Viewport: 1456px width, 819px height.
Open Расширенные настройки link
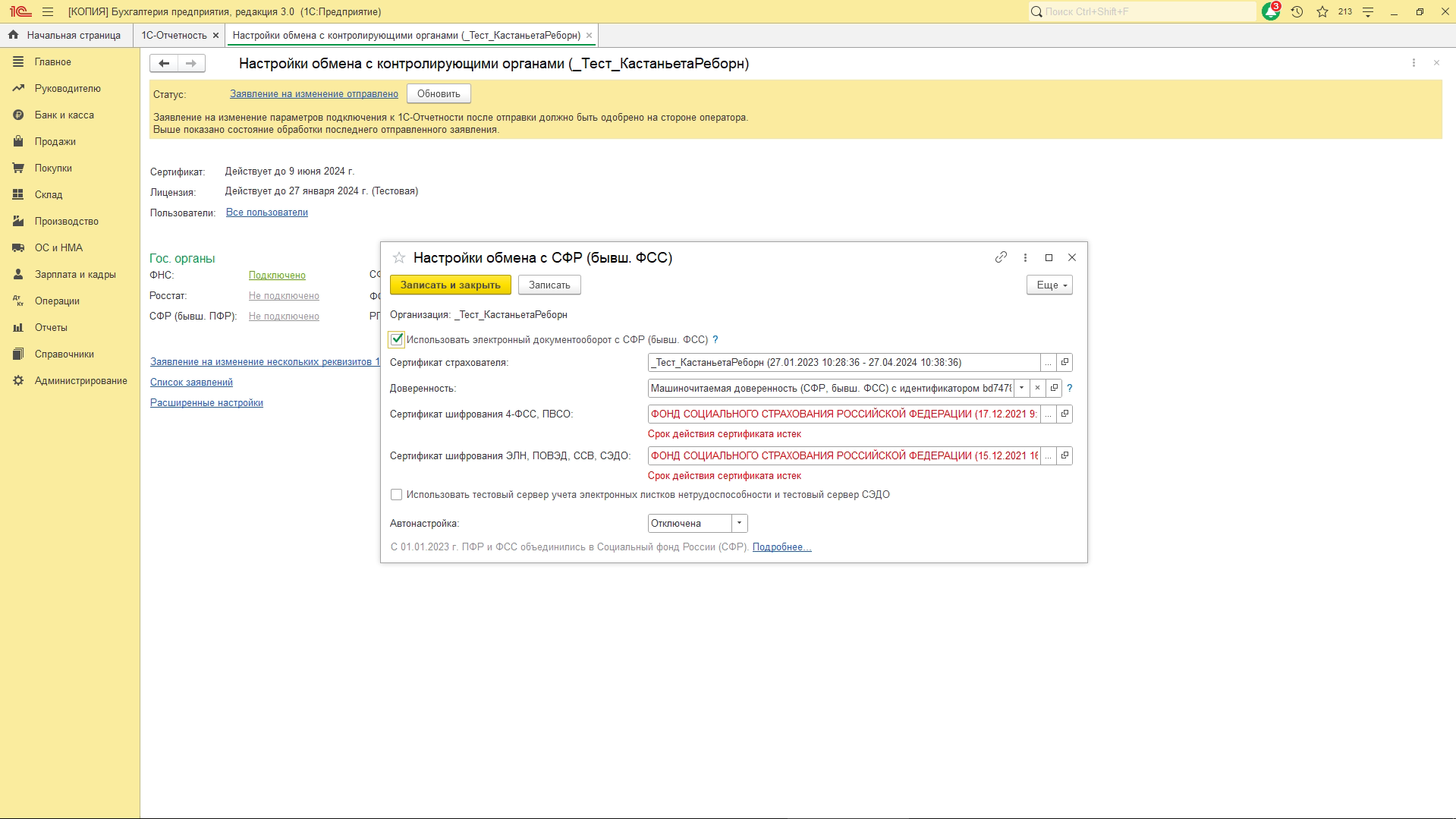pyautogui.click(x=206, y=403)
